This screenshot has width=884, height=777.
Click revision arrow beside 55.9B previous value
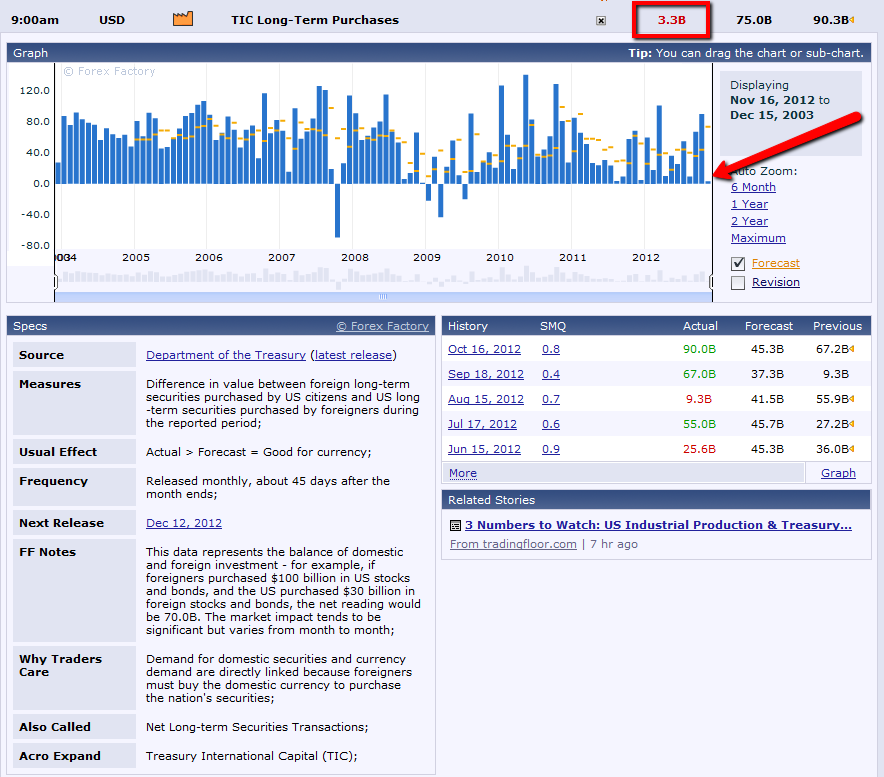(852, 399)
